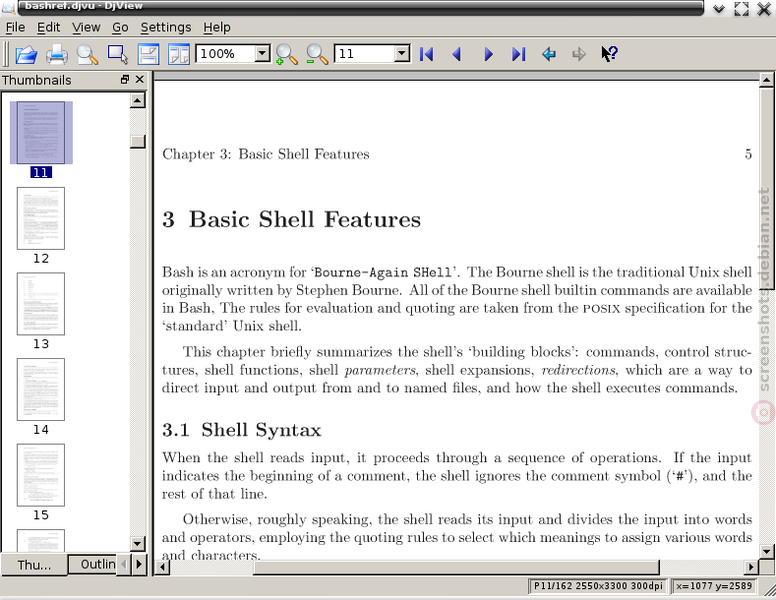Jump to the first page
The width and height of the screenshot is (776, 600).
427,54
